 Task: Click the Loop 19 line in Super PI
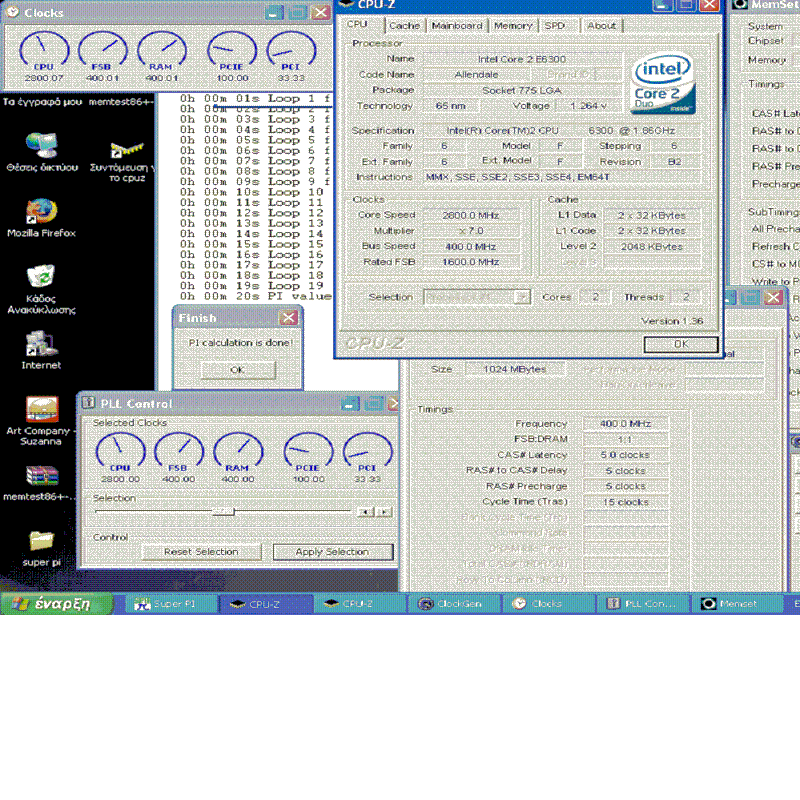(252, 286)
